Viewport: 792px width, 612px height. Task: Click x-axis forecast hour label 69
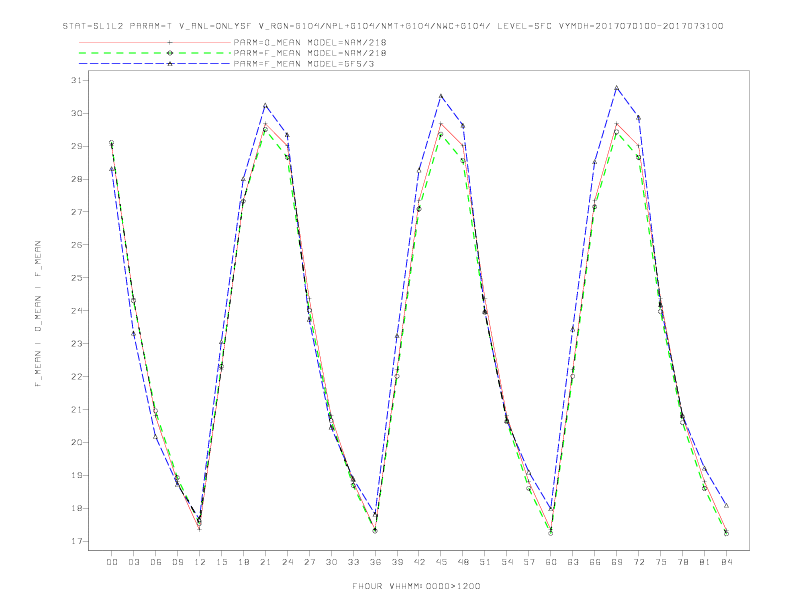point(617,562)
